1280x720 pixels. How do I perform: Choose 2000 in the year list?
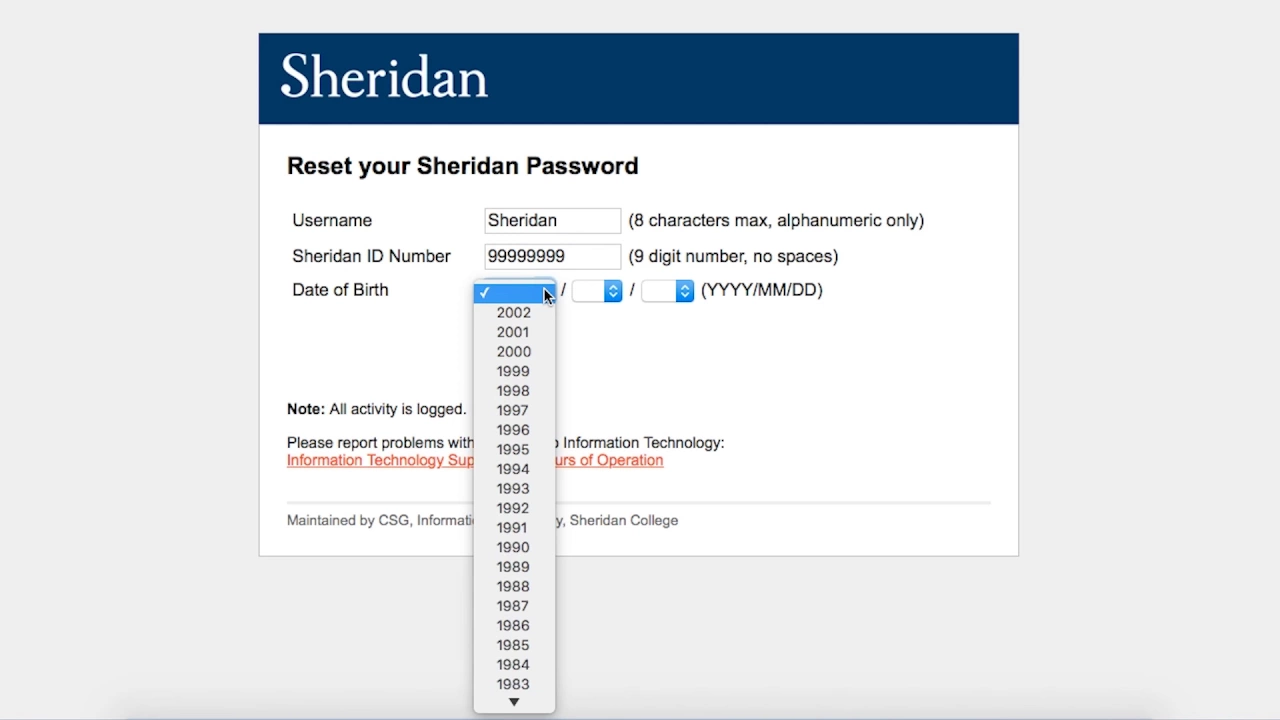coord(514,352)
